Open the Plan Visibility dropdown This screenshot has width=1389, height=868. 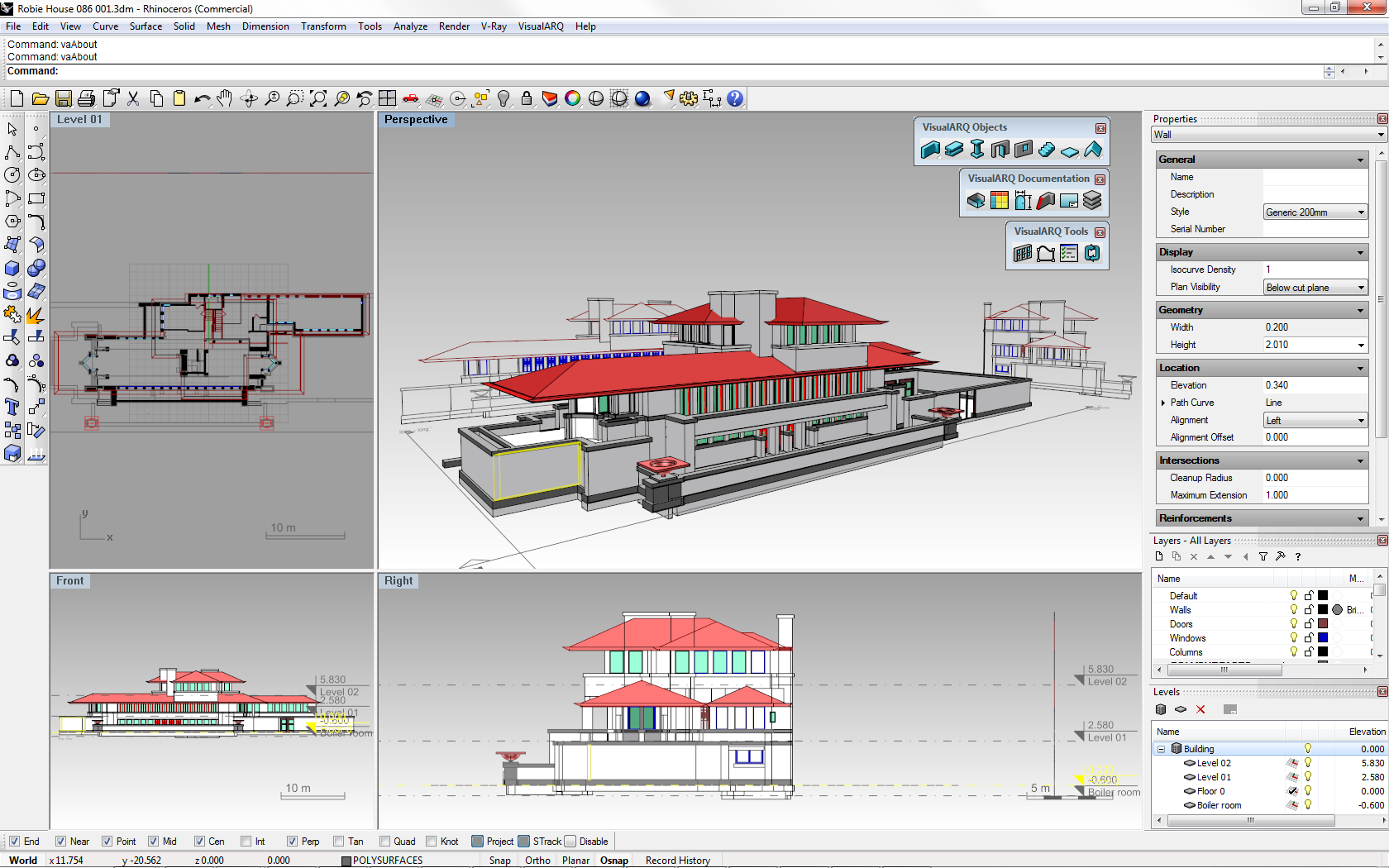point(1315,288)
